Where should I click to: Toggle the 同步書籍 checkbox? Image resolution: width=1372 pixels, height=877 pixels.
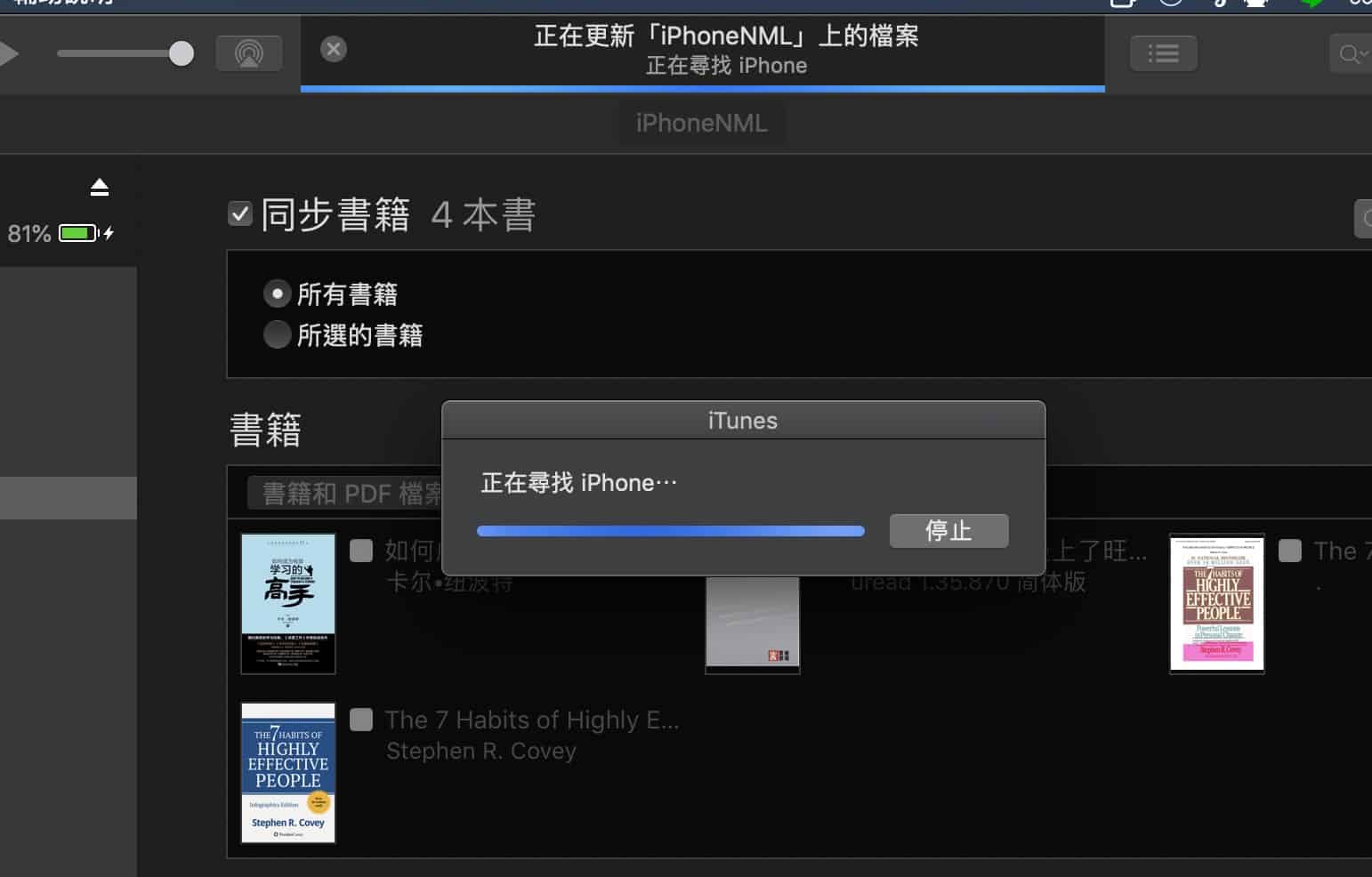(x=240, y=213)
